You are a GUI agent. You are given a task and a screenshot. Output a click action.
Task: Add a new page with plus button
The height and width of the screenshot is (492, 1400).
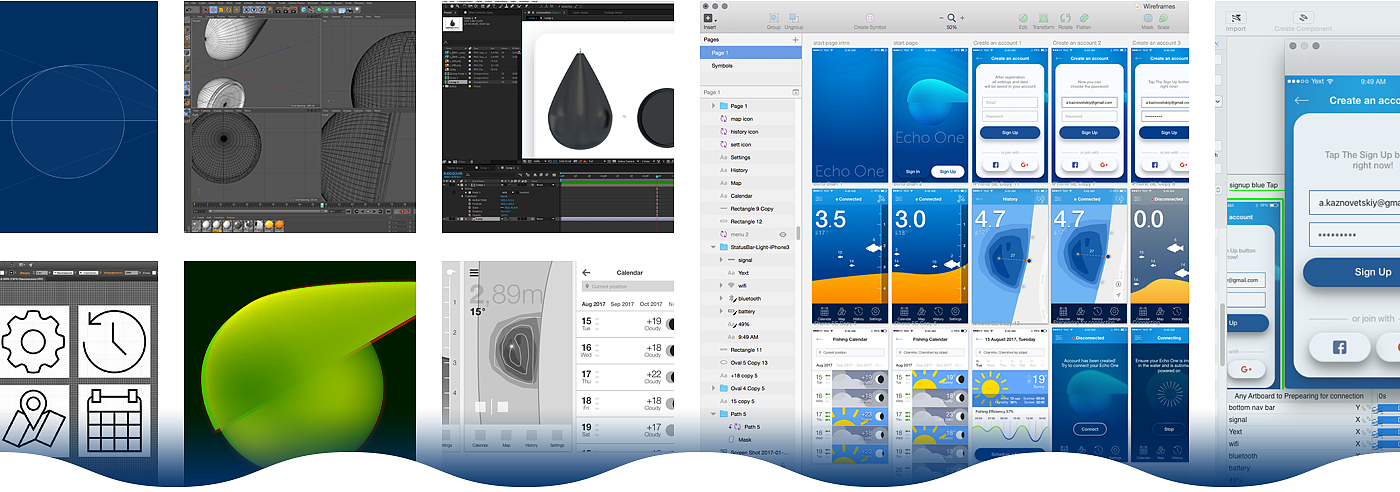[x=795, y=40]
